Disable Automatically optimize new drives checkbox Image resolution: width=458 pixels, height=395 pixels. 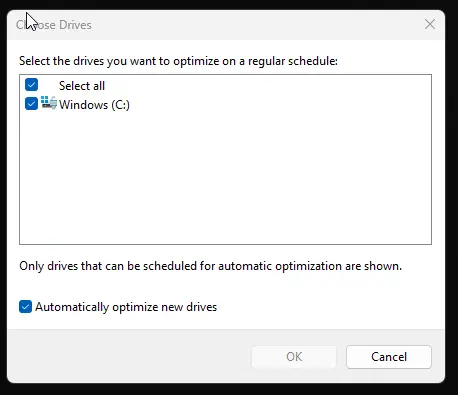[25, 307]
